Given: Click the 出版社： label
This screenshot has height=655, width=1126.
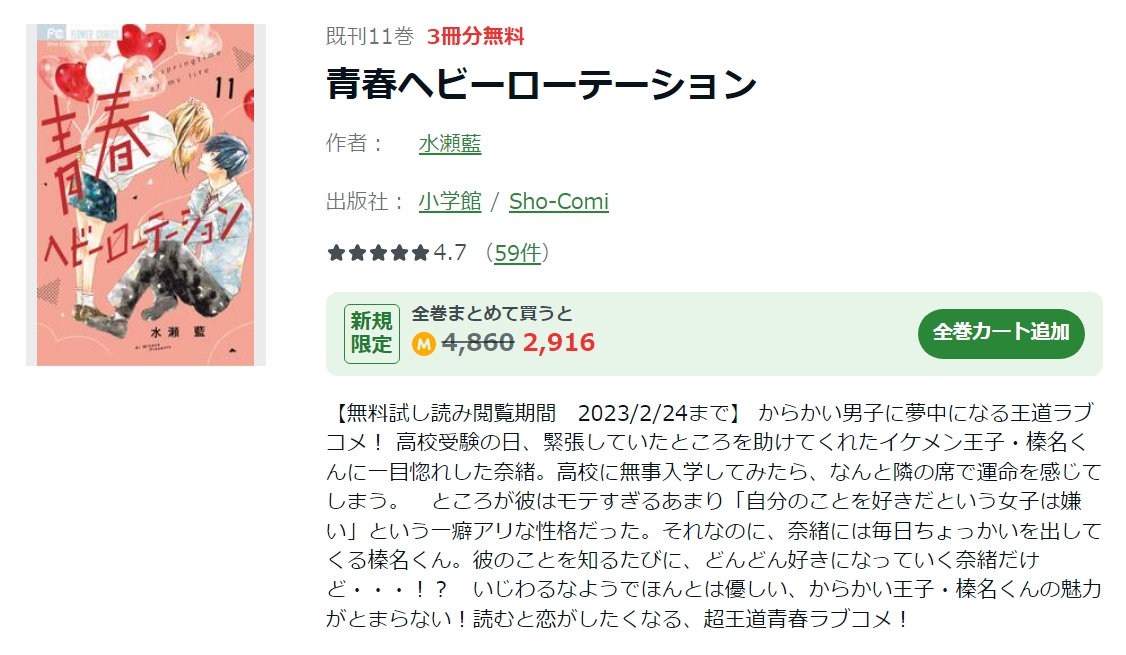Looking at the screenshot, I should [x=367, y=201].
